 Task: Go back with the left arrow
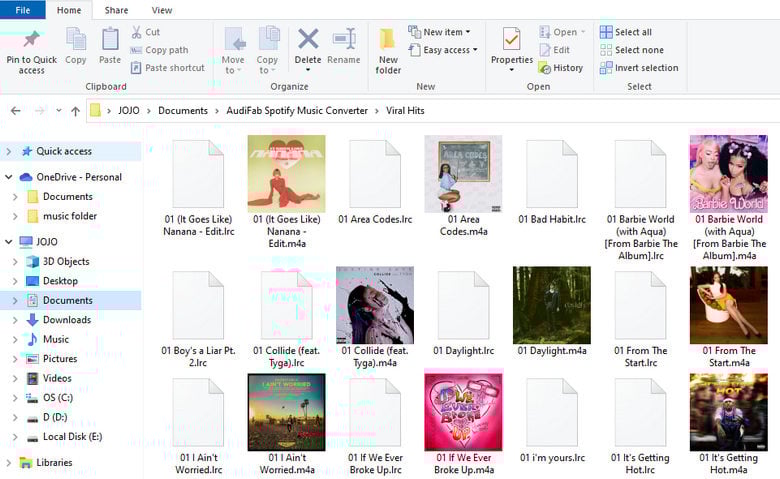click(16, 110)
